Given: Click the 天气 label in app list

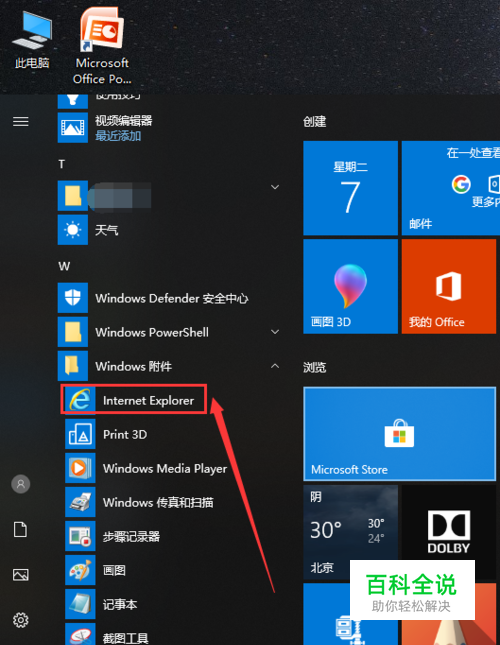Looking at the screenshot, I should [x=106, y=230].
